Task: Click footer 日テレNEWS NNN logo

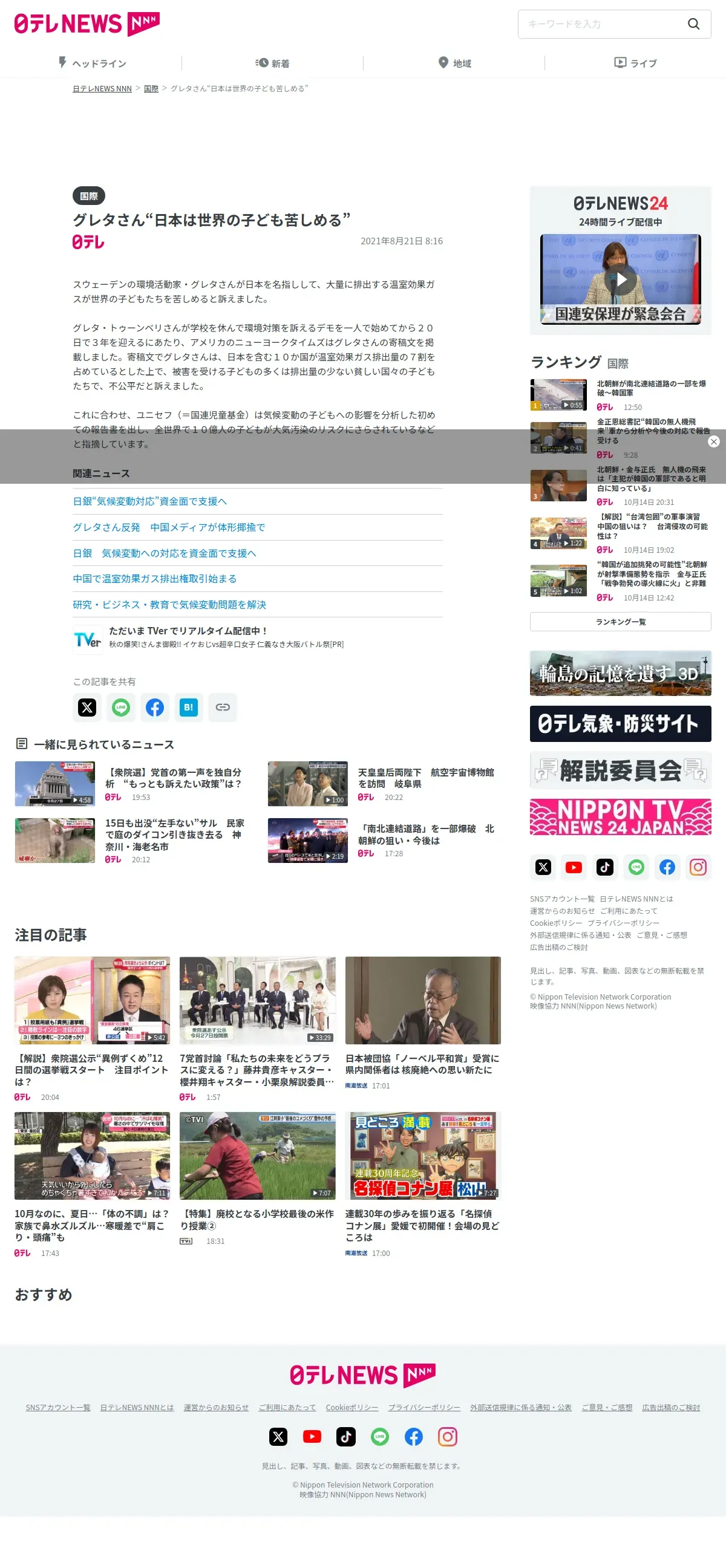Action: click(362, 1375)
